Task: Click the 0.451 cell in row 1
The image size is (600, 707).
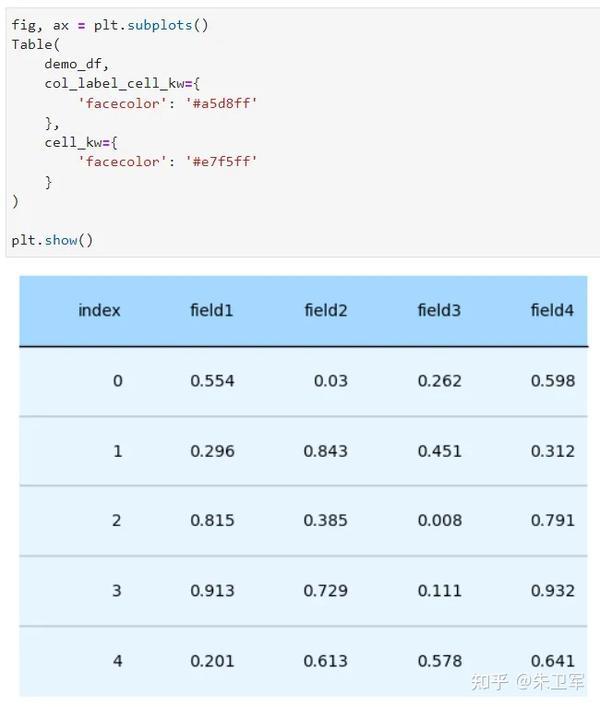Action: 440,451
